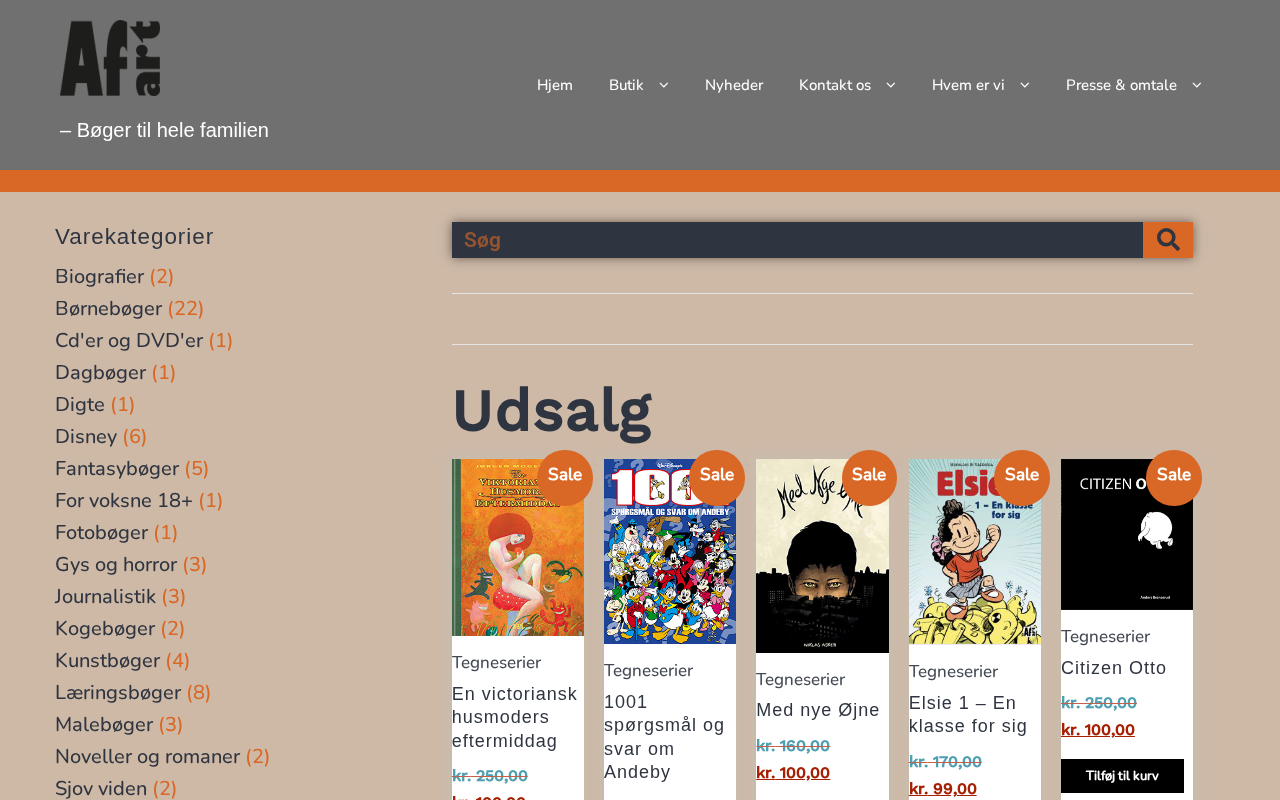The image size is (1280, 800).
Task: Go to the Hjem menu item
Action: coord(555,85)
